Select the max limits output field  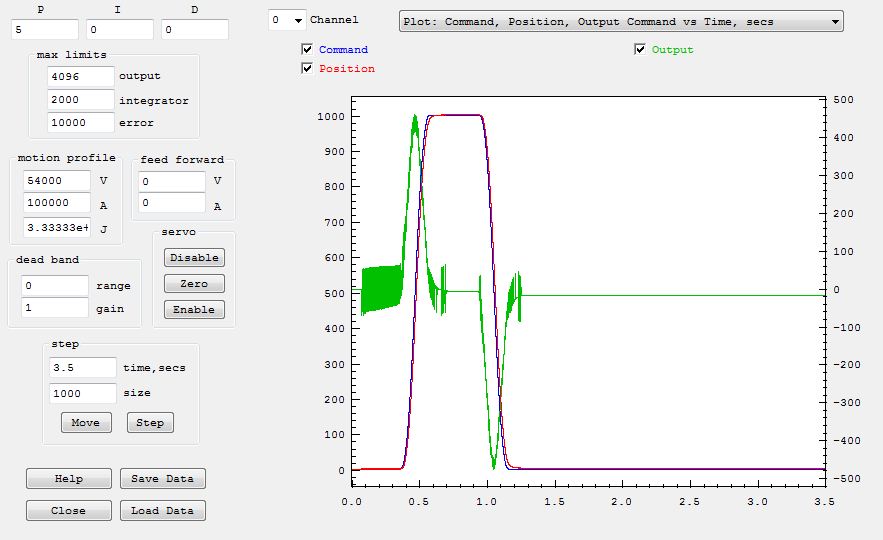[80, 76]
